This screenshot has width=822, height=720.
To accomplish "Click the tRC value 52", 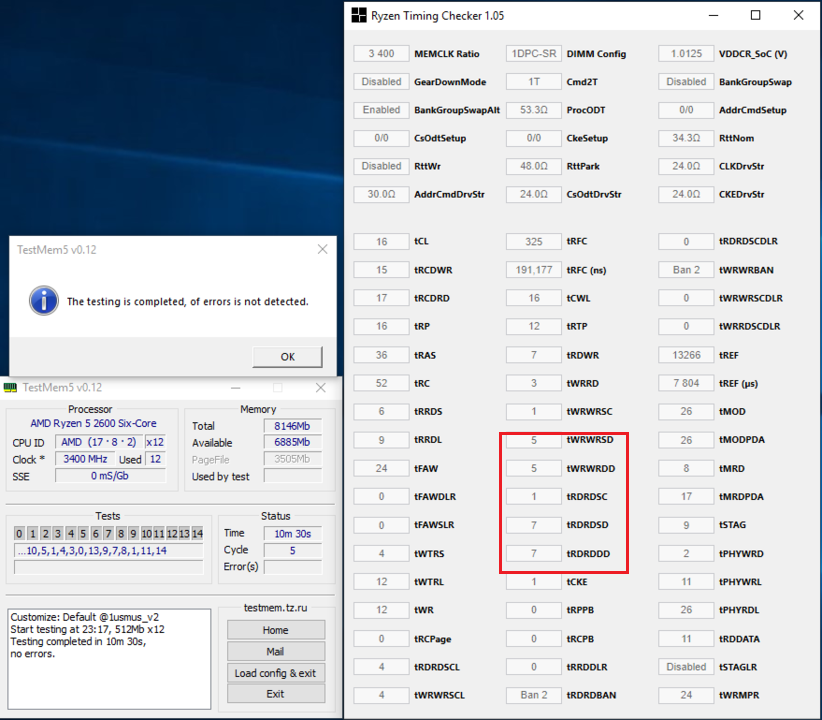I will [x=381, y=383].
